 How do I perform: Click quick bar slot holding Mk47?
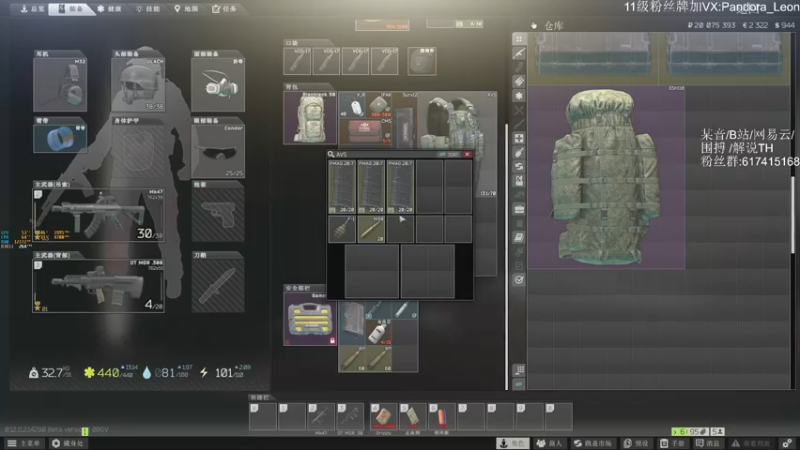click(321, 416)
